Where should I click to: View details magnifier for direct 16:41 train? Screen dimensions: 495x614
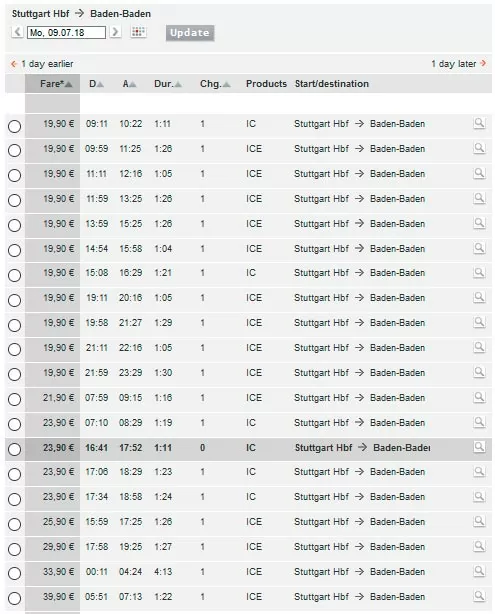pyautogui.click(x=479, y=447)
